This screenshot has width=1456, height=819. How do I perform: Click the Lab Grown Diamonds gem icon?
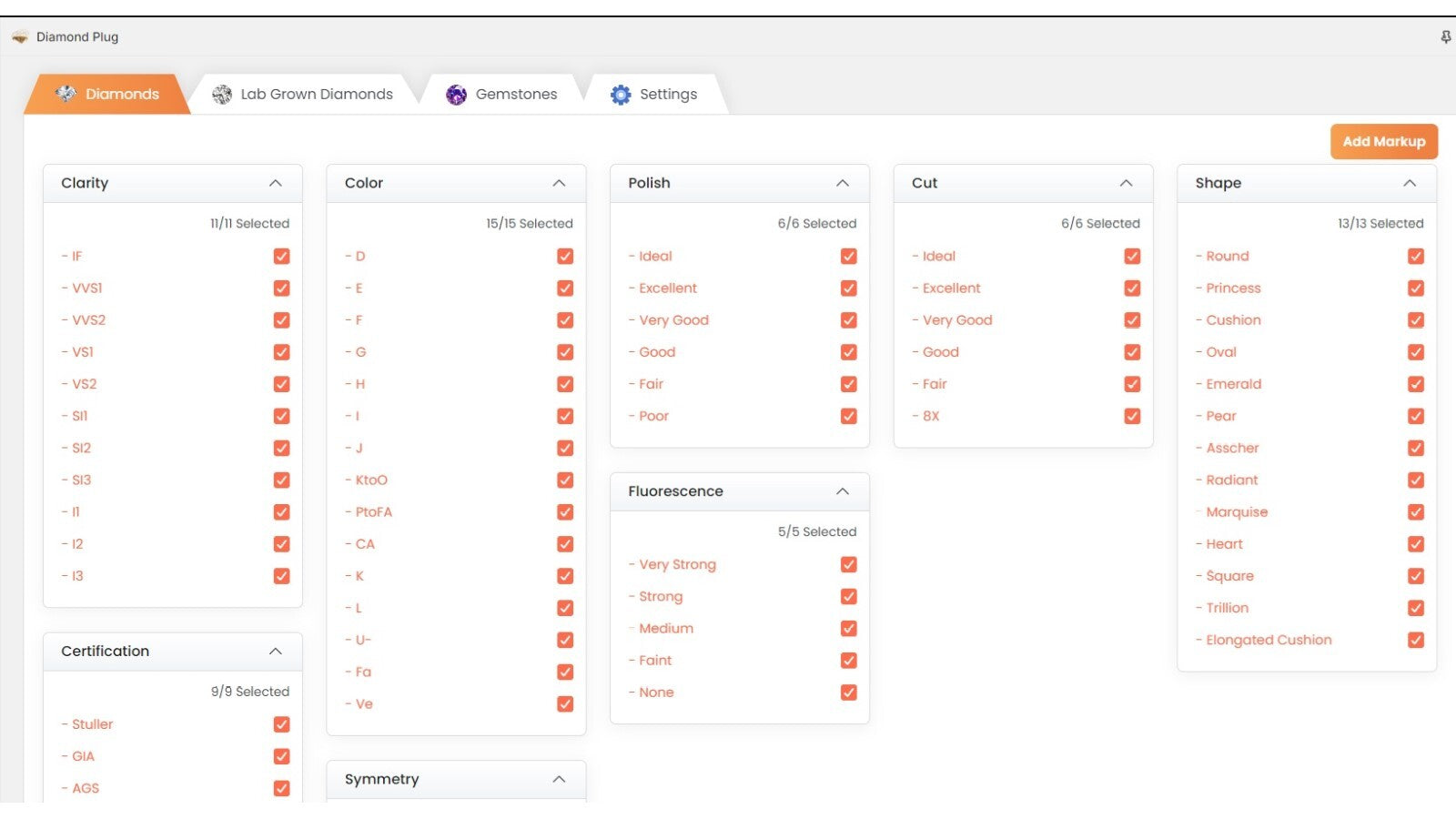[x=222, y=95]
